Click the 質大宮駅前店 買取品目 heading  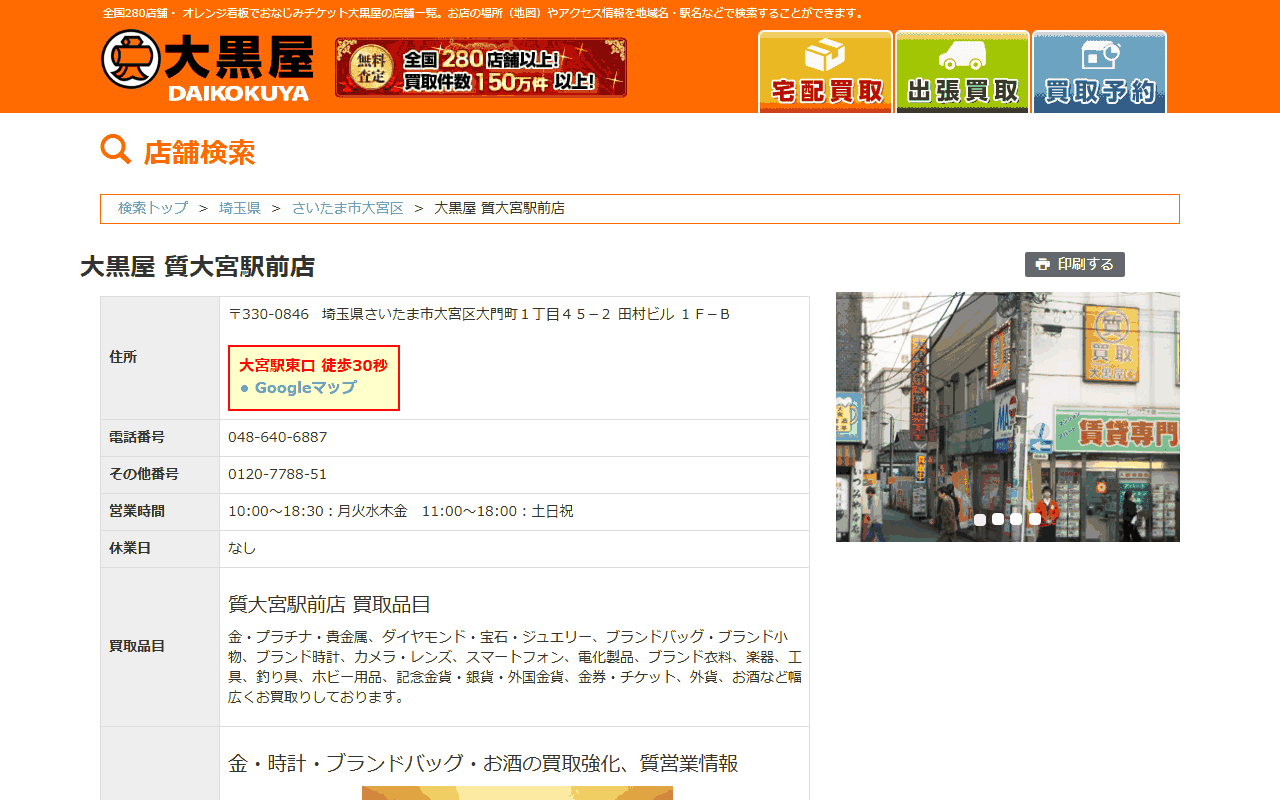[330, 604]
